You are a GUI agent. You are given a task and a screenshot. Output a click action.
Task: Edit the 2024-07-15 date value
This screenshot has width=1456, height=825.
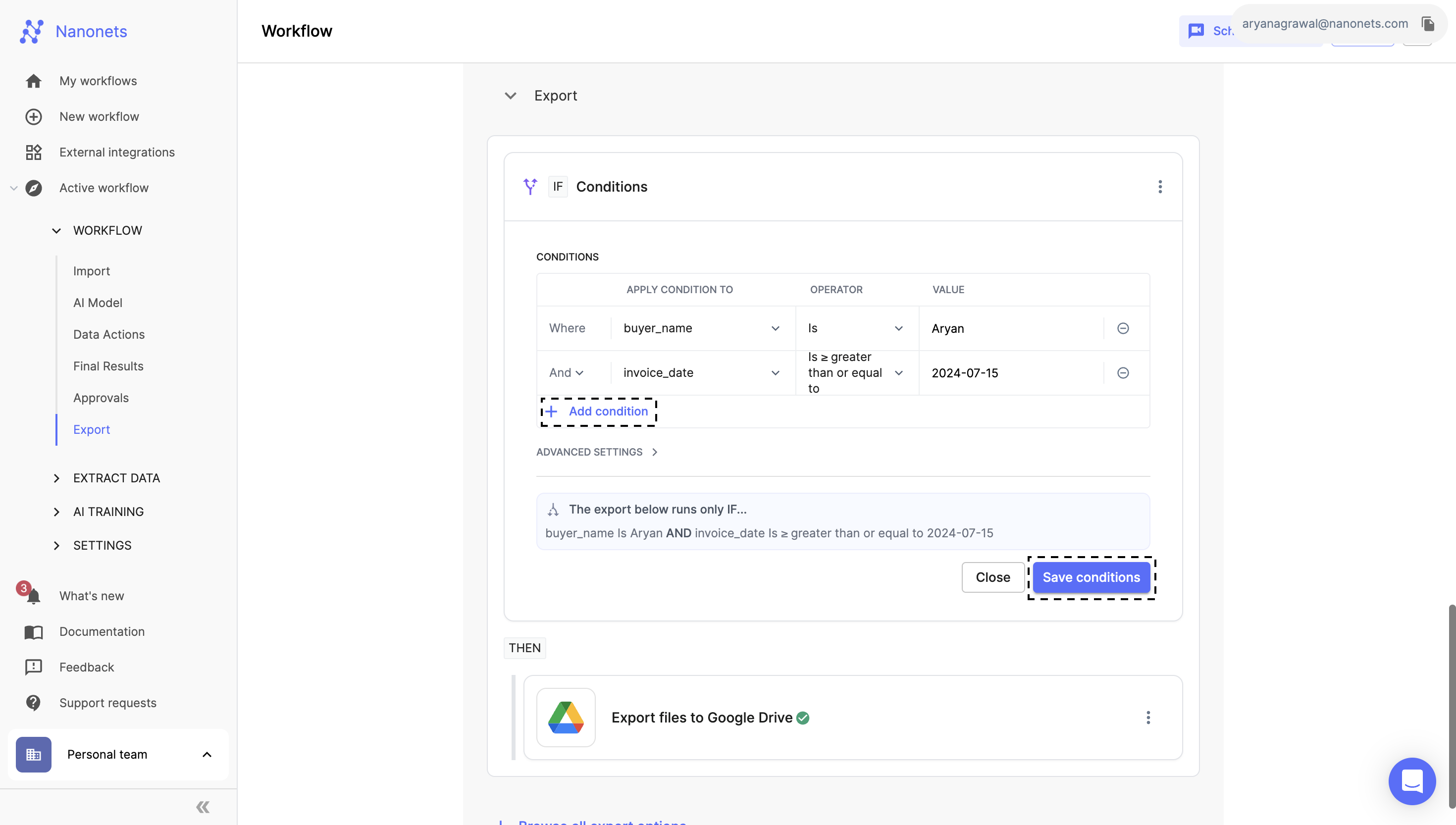click(x=1011, y=373)
